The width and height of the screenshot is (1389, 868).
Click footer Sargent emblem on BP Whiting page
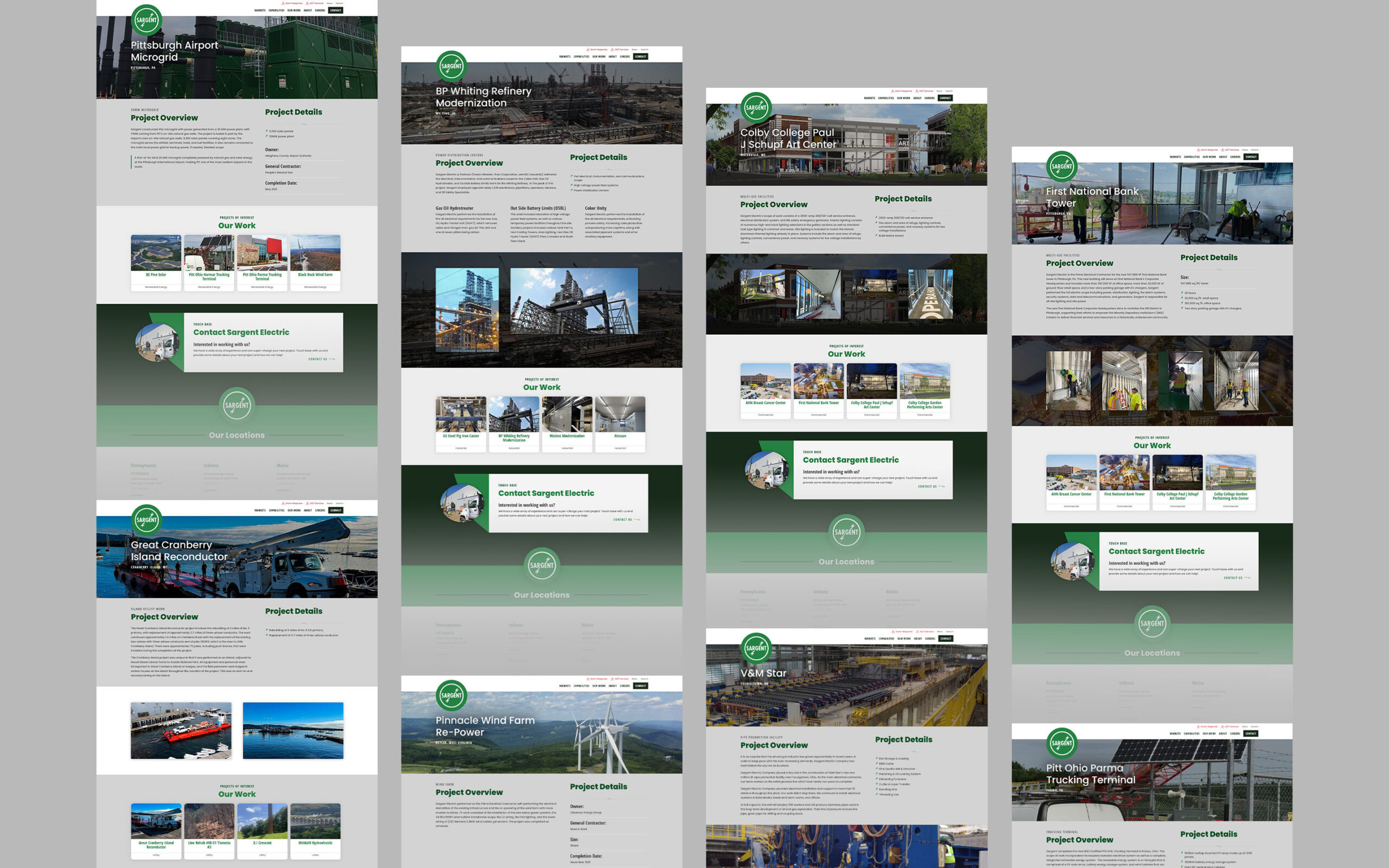click(542, 565)
